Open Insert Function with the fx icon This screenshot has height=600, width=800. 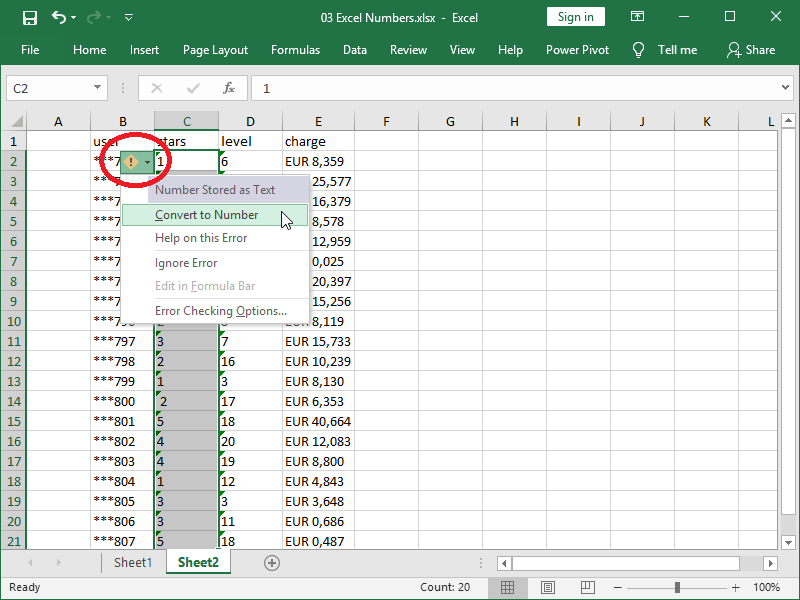click(229, 88)
